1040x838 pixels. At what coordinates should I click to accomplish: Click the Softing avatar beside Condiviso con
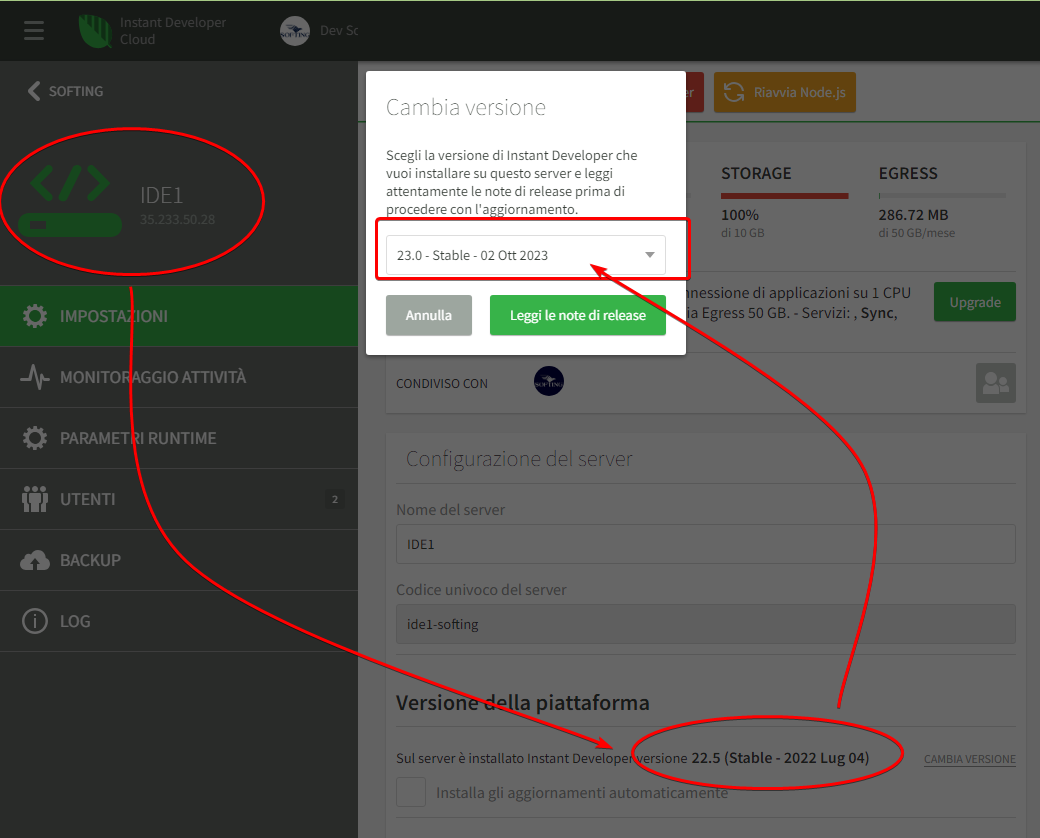click(x=548, y=381)
